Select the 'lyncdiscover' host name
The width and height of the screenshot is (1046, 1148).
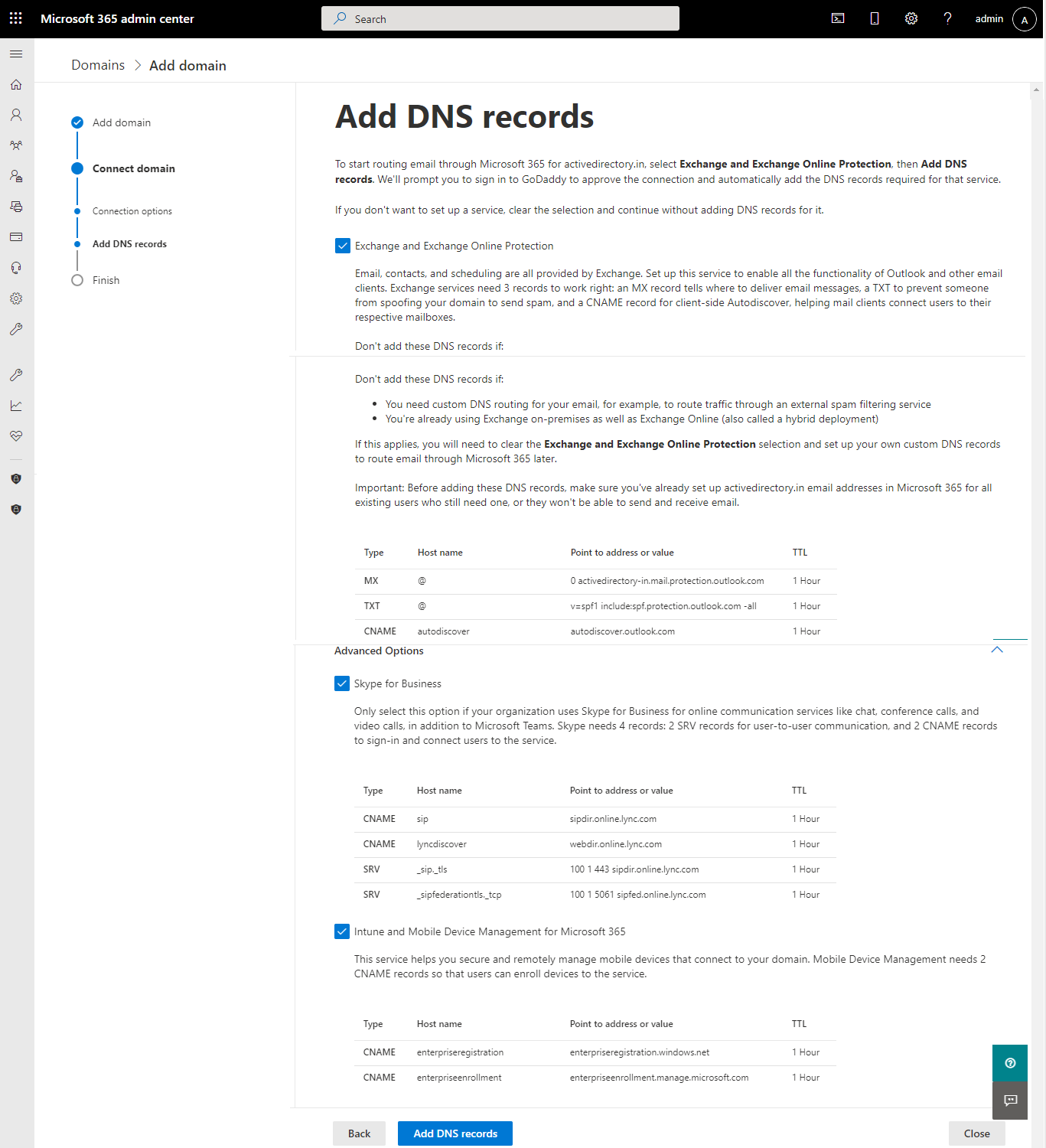[x=442, y=844]
